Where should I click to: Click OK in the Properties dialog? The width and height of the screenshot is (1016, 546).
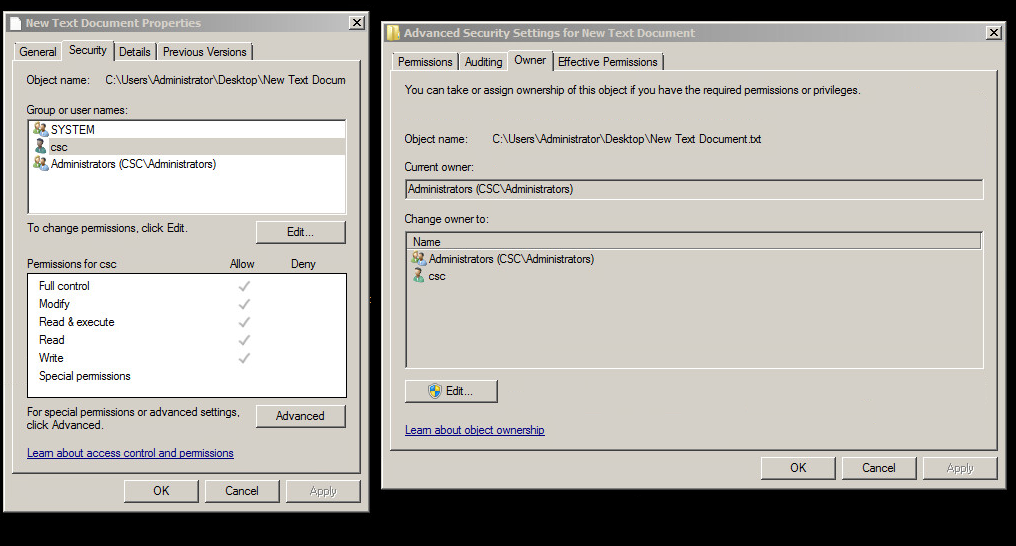click(x=161, y=491)
